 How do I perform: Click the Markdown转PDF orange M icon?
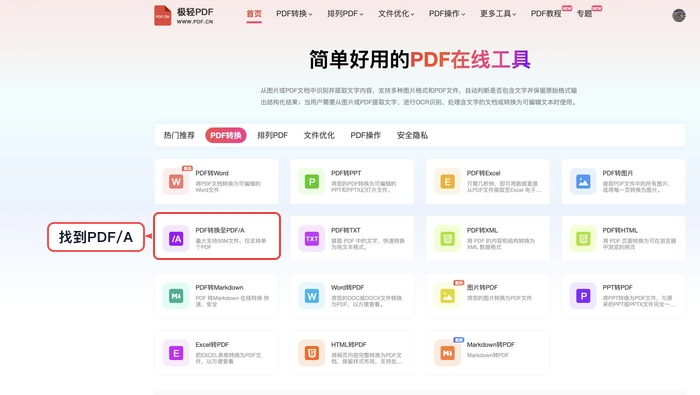[447, 353]
